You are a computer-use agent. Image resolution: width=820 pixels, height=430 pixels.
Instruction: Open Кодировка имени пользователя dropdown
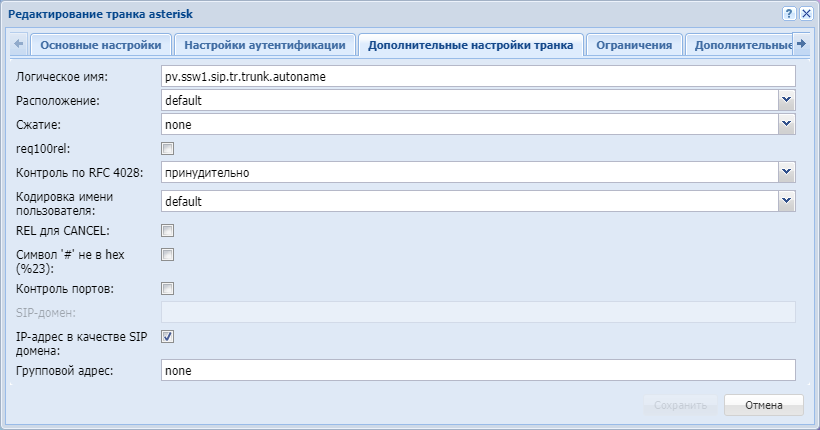(786, 201)
